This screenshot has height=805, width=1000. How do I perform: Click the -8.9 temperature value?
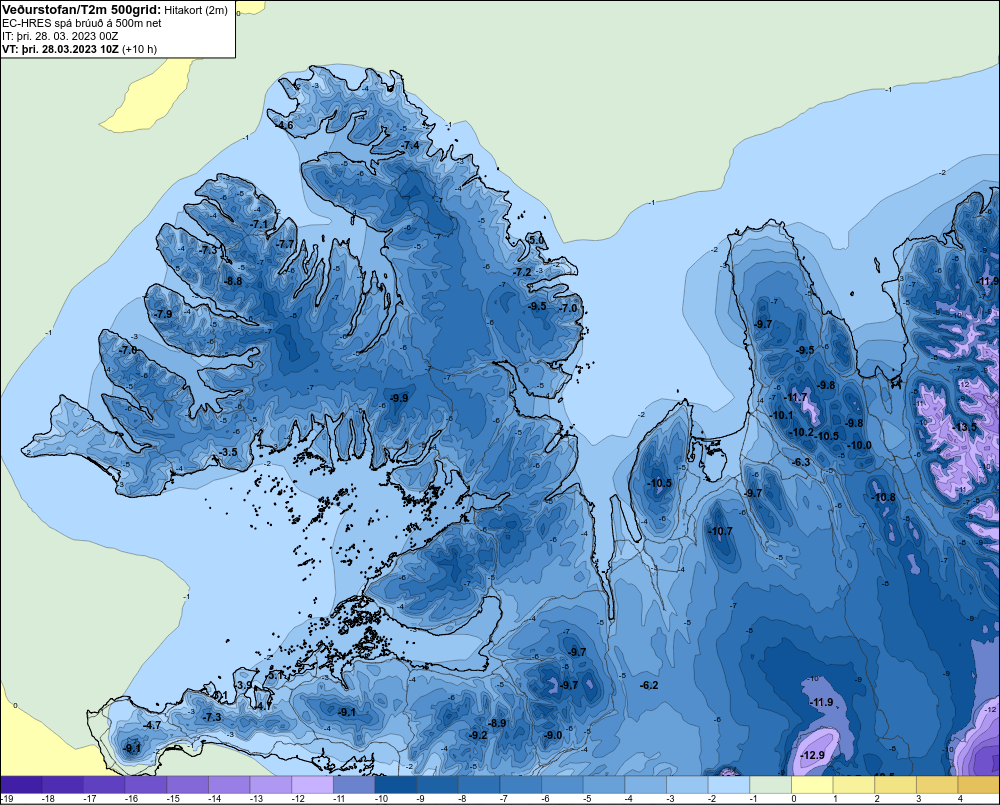pyautogui.click(x=498, y=723)
